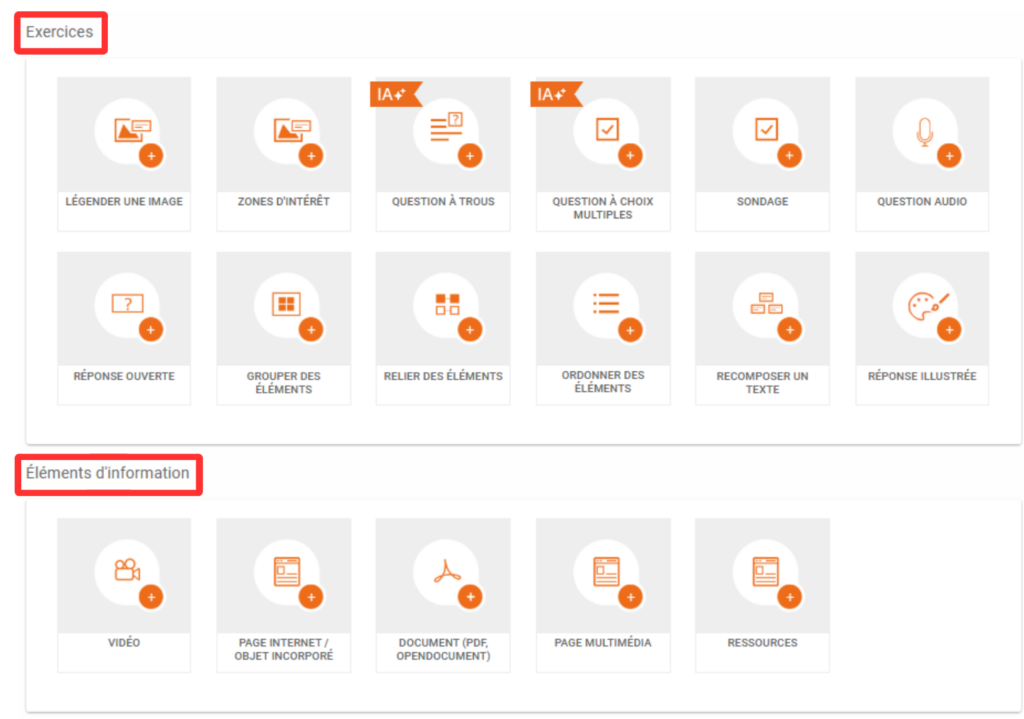Click the IA badge on Question à trous
This screenshot has height=719, width=1024.
click(x=394, y=95)
